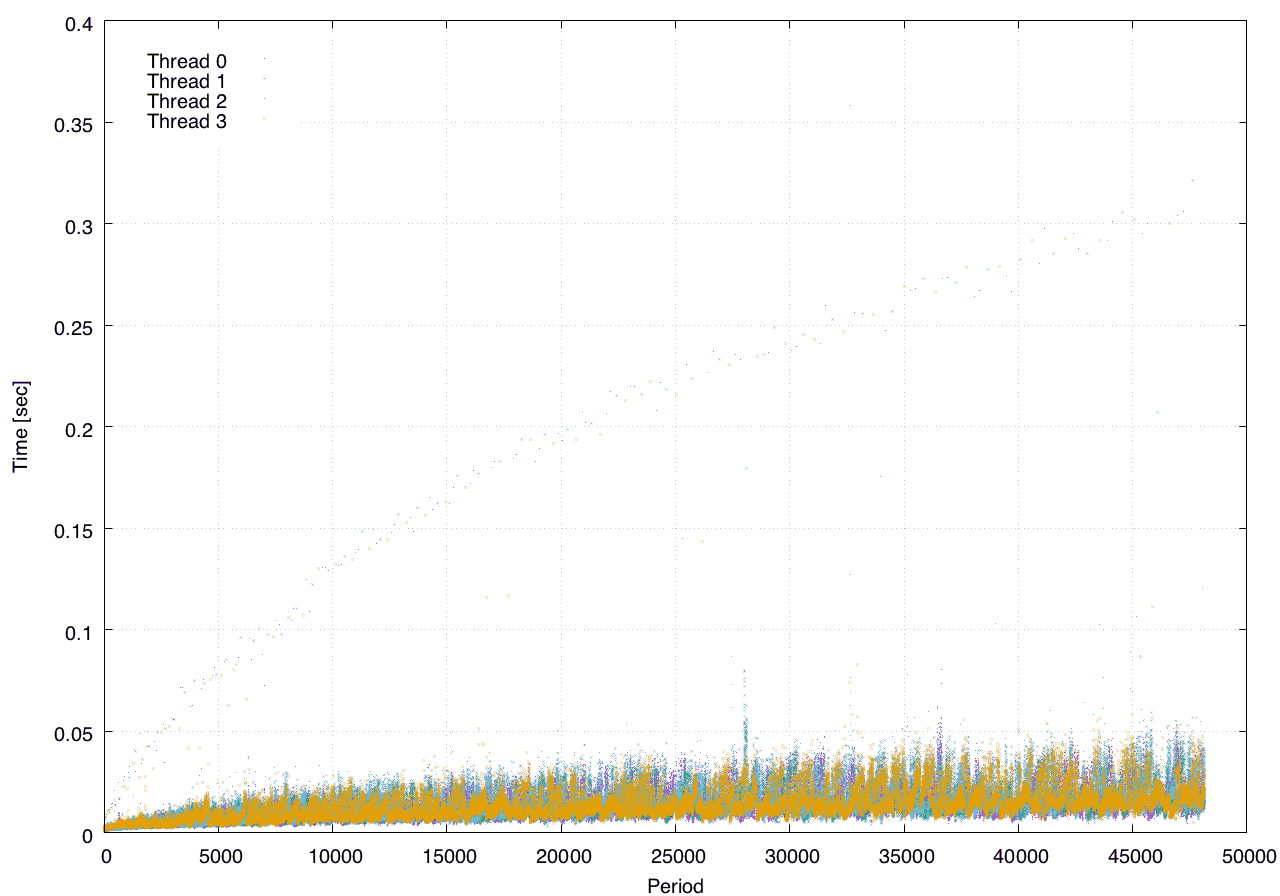
Task: Click the 'Thread 1' legend label
Action: coord(187,81)
